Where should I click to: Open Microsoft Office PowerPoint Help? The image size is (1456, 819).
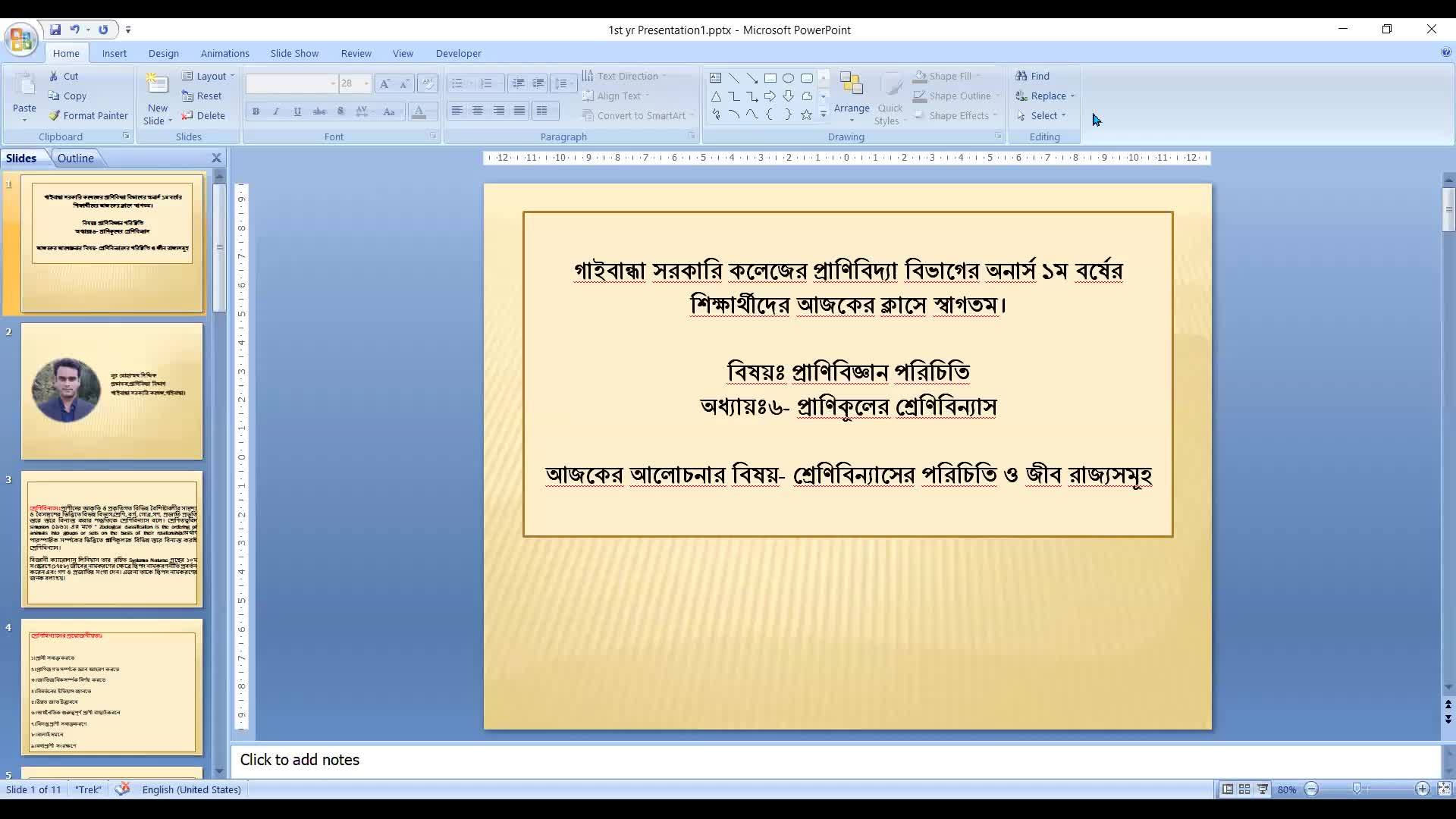click(x=1445, y=52)
